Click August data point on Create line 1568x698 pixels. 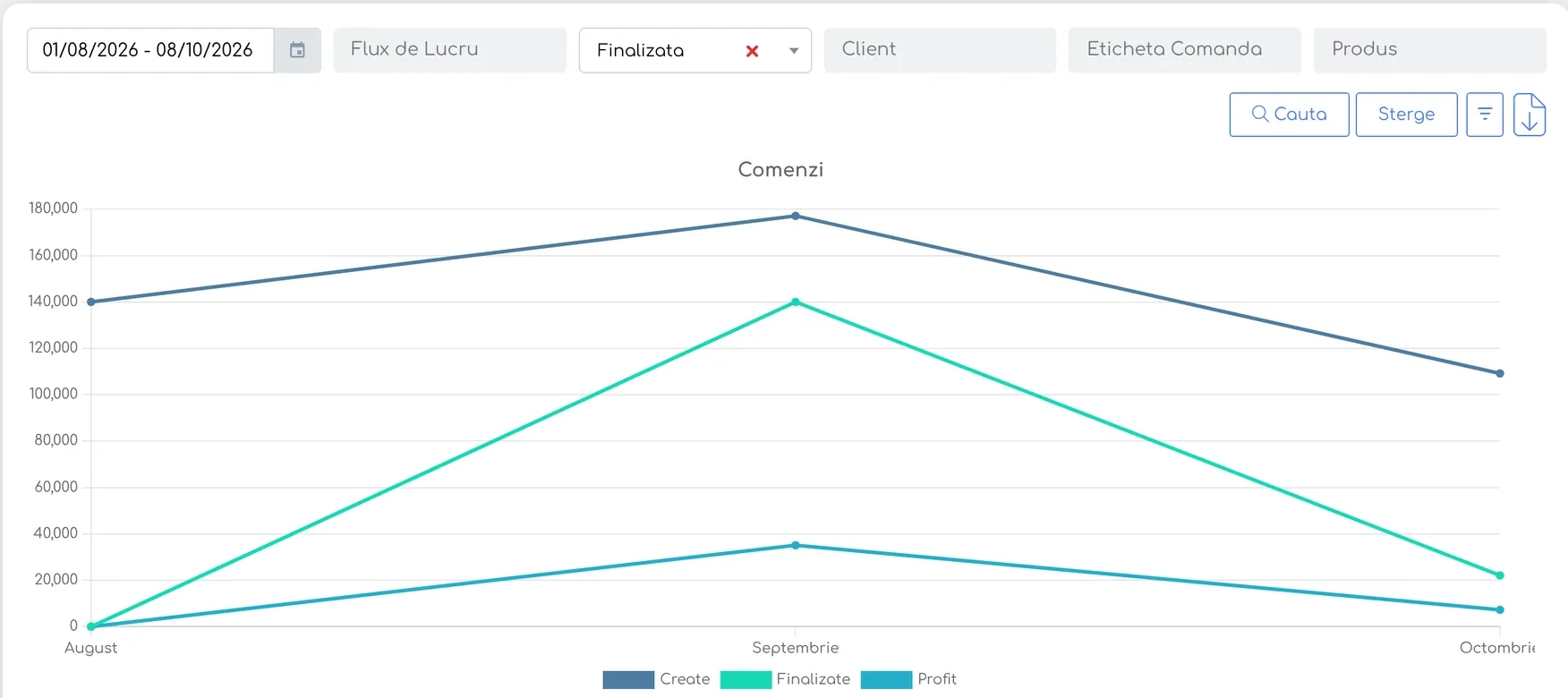coord(91,302)
